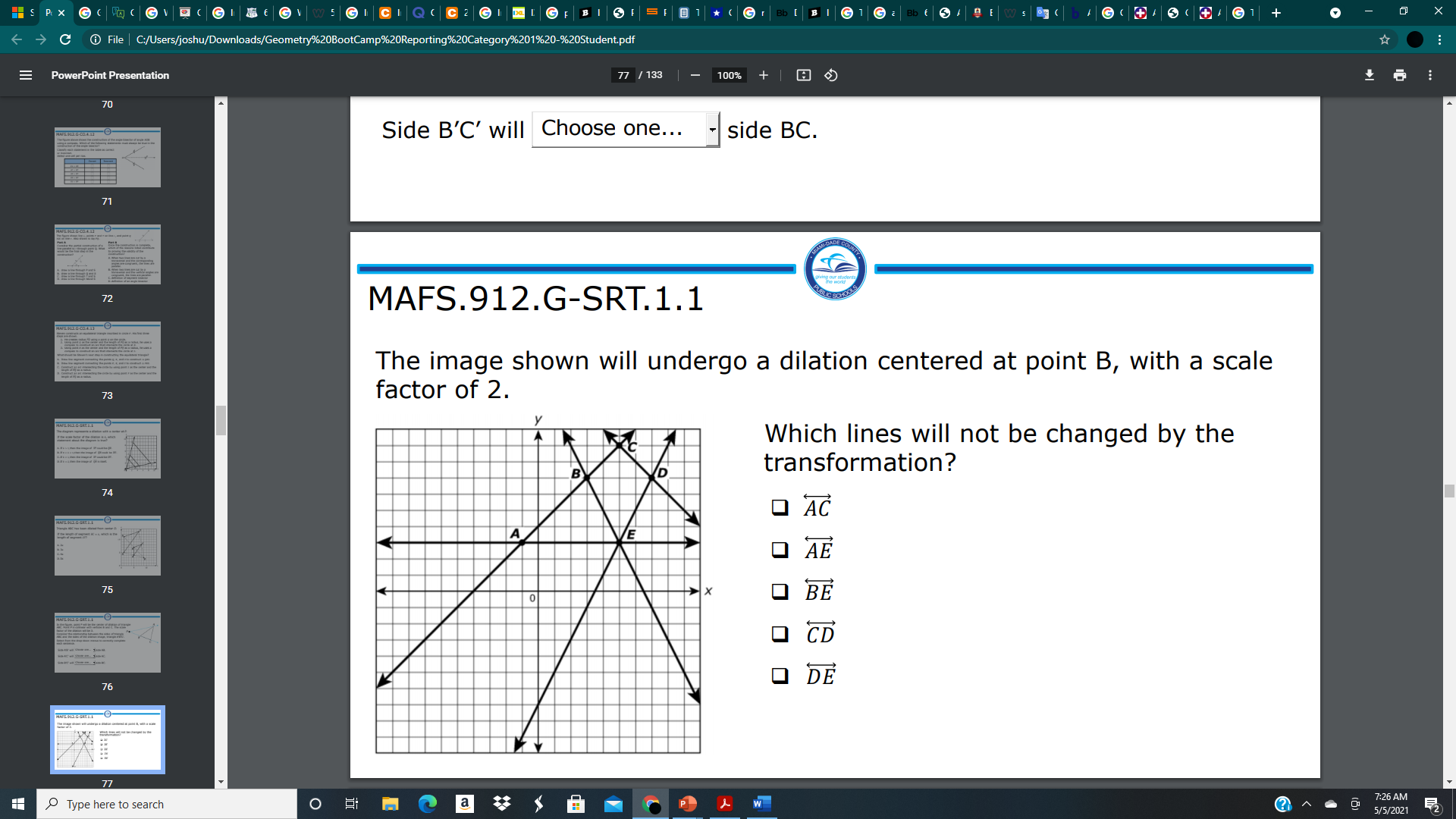The image size is (1456, 819).
Task: Open the PDF viewer's more actions menu
Action: click(1430, 75)
